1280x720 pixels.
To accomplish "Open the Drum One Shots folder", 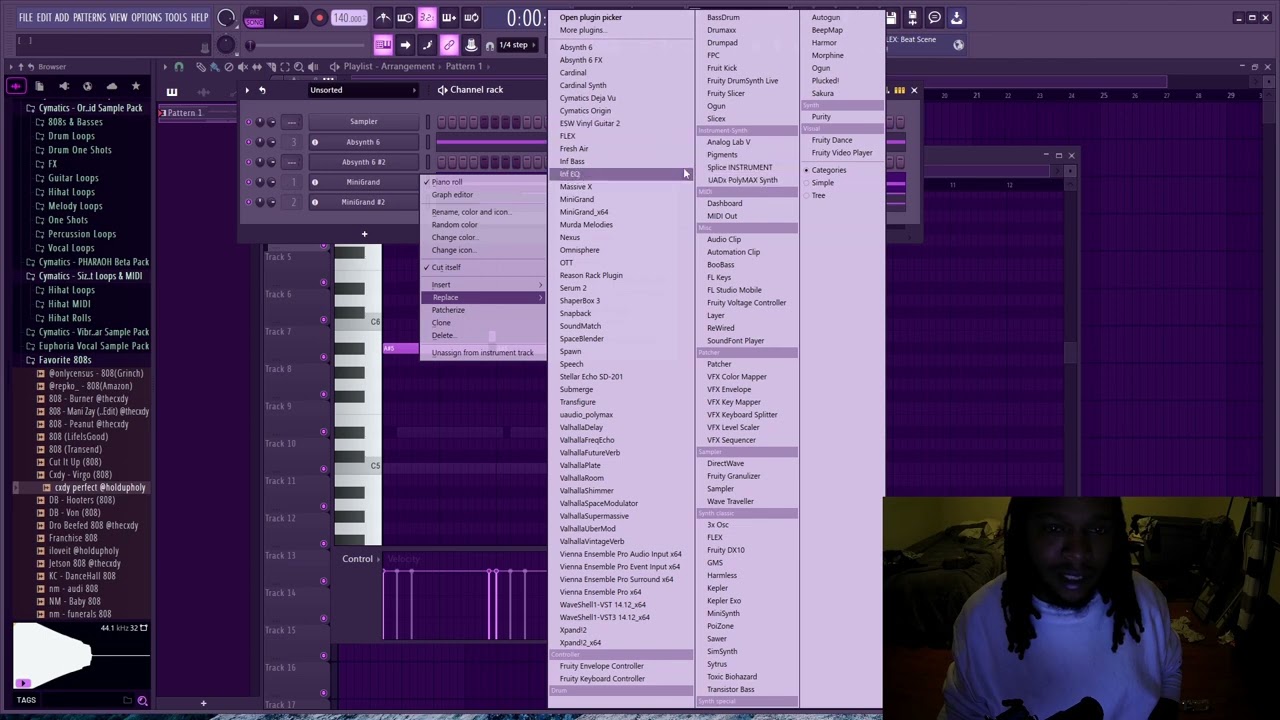I will coord(79,150).
